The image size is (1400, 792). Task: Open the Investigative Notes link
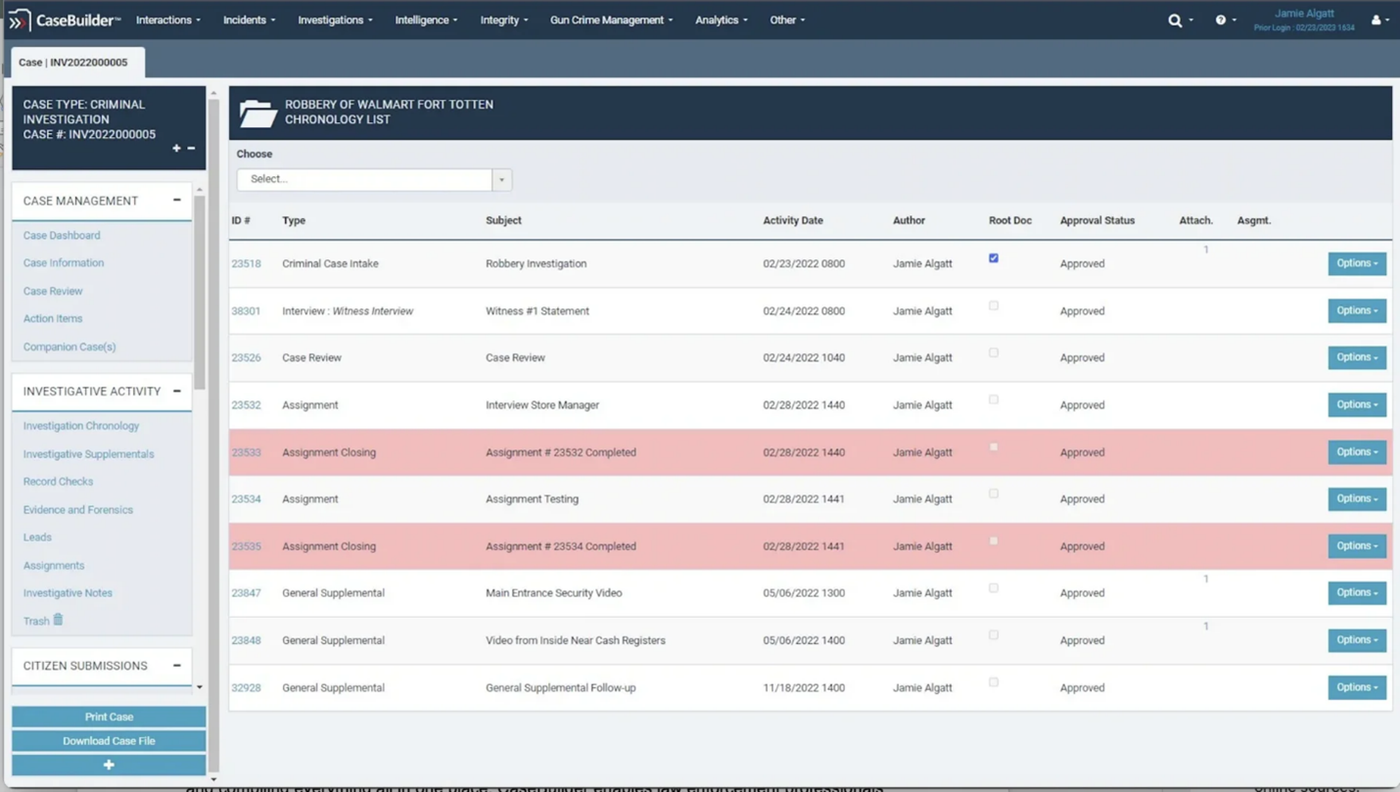68,593
